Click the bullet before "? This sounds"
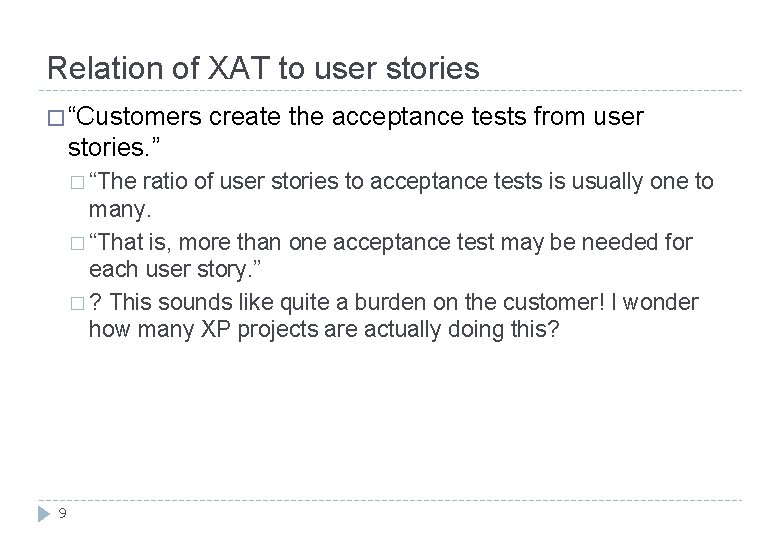 [76, 303]
